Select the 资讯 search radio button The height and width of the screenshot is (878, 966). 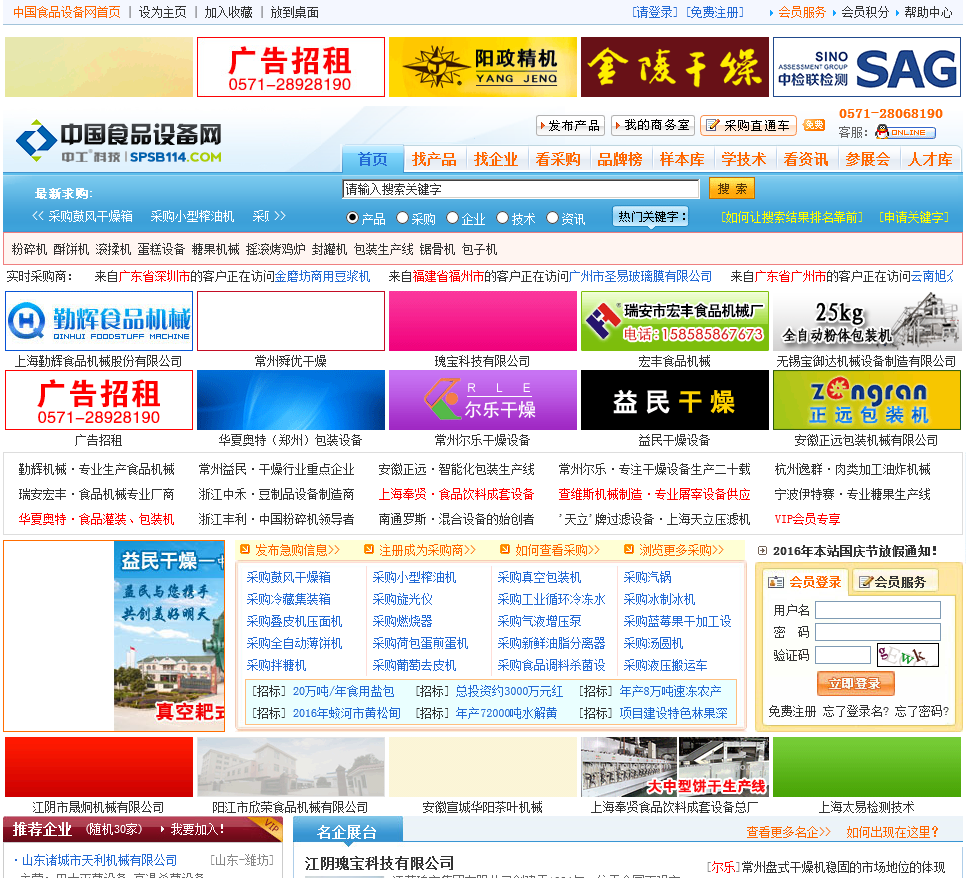coord(552,217)
